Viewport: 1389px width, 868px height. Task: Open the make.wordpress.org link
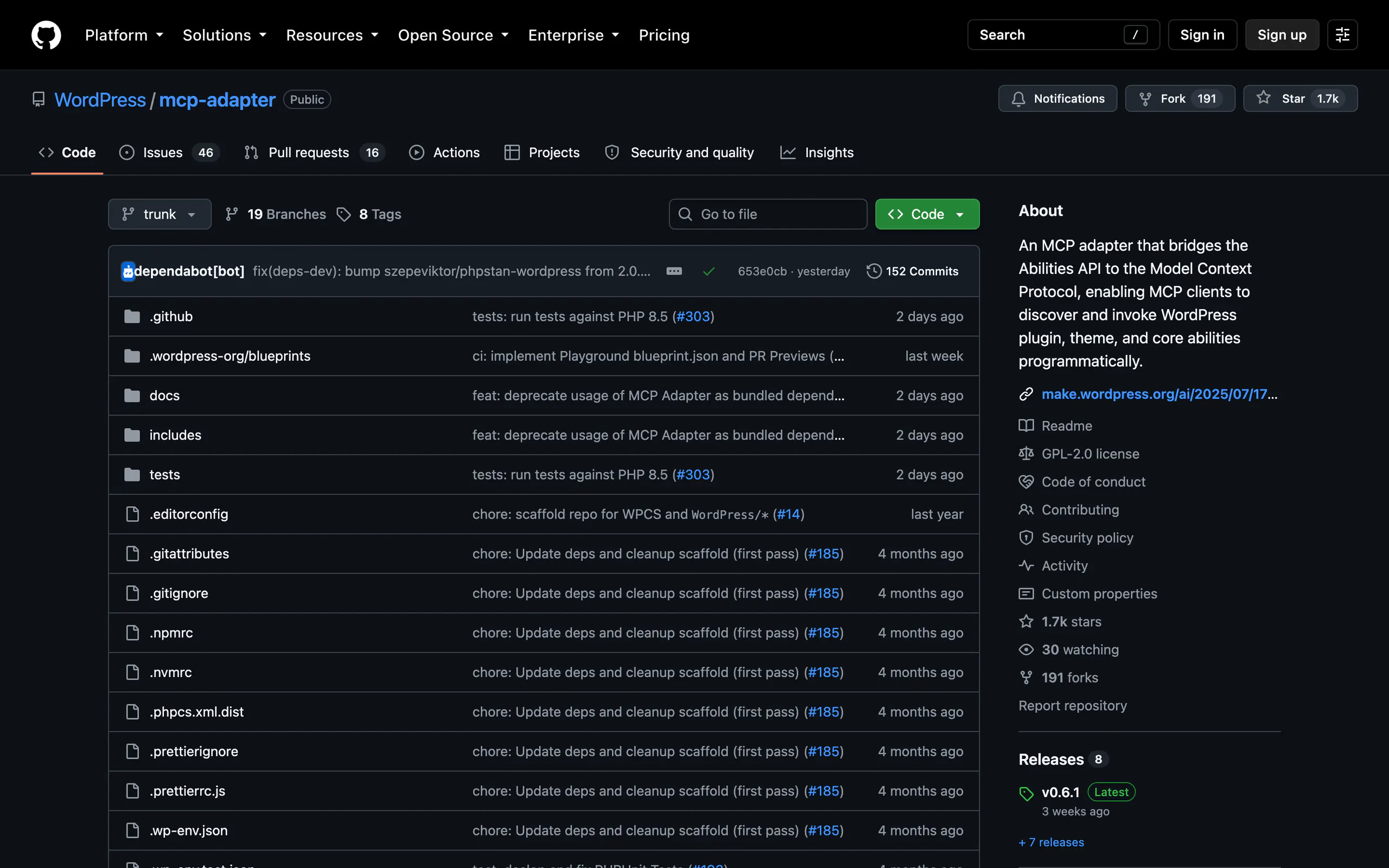pyautogui.click(x=1159, y=394)
